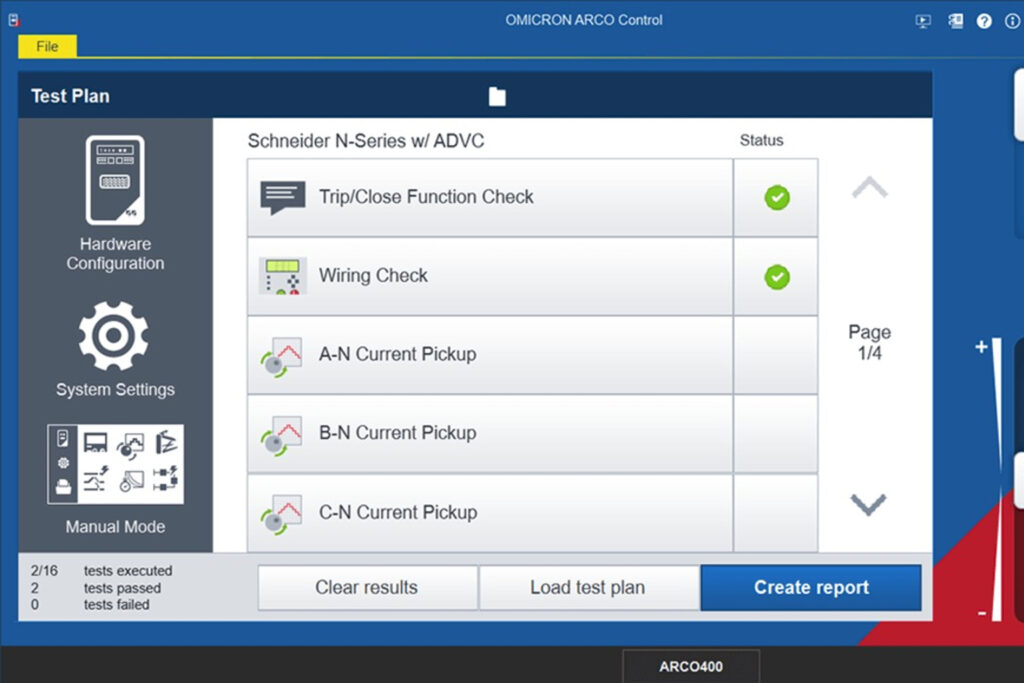The width and height of the screenshot is (1024, 683).
Task: Open help via the question mark icon
Action: tap(984, 22)
